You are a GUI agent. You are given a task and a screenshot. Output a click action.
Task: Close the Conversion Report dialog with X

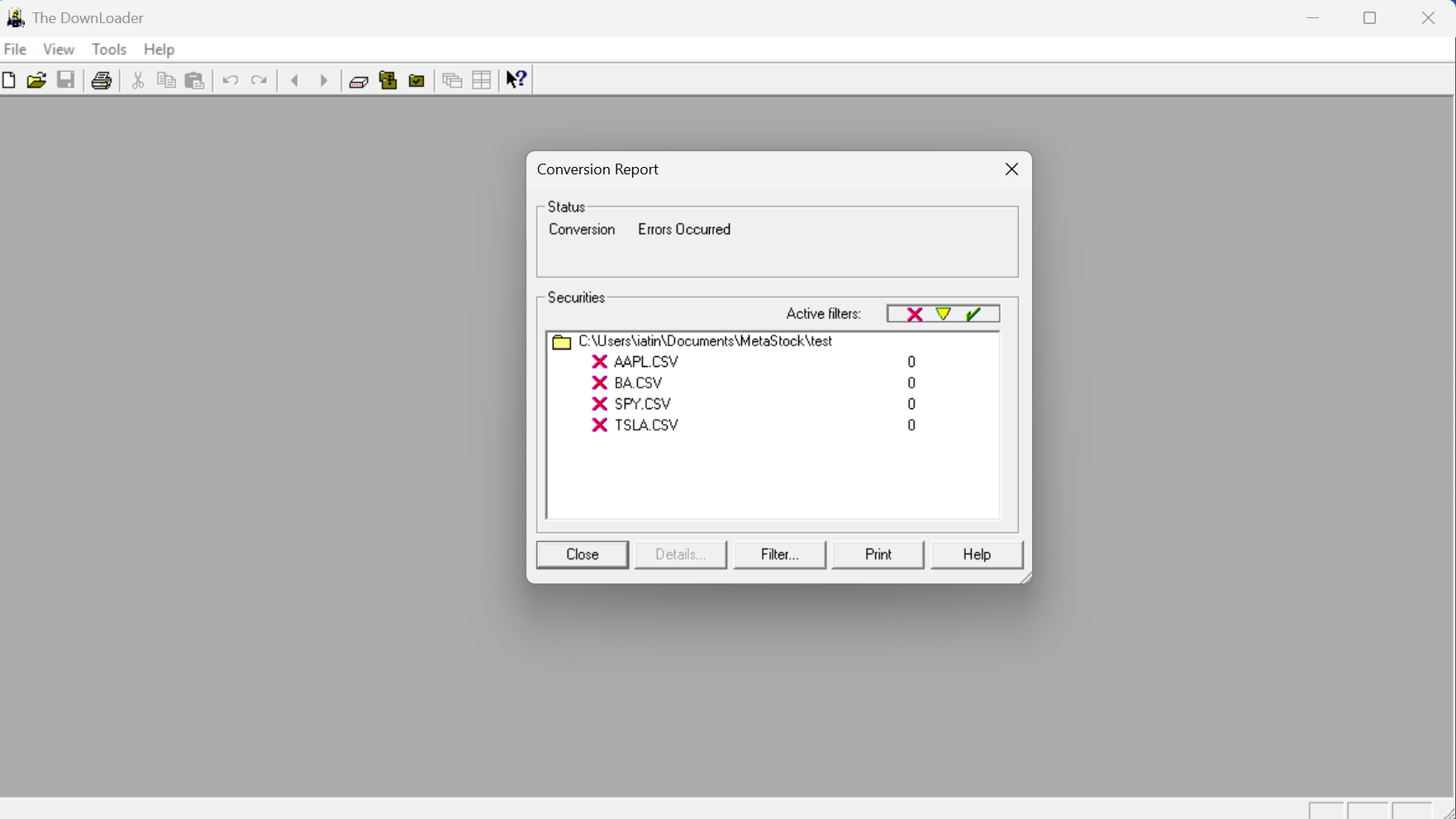pyautogui.click(x=1011, y=169)
